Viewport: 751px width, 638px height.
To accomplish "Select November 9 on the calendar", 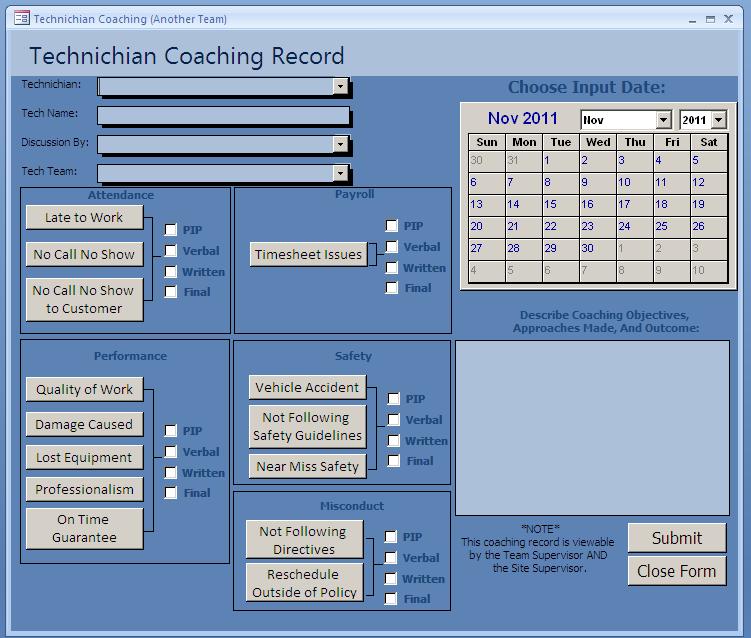I will (598, 183).
